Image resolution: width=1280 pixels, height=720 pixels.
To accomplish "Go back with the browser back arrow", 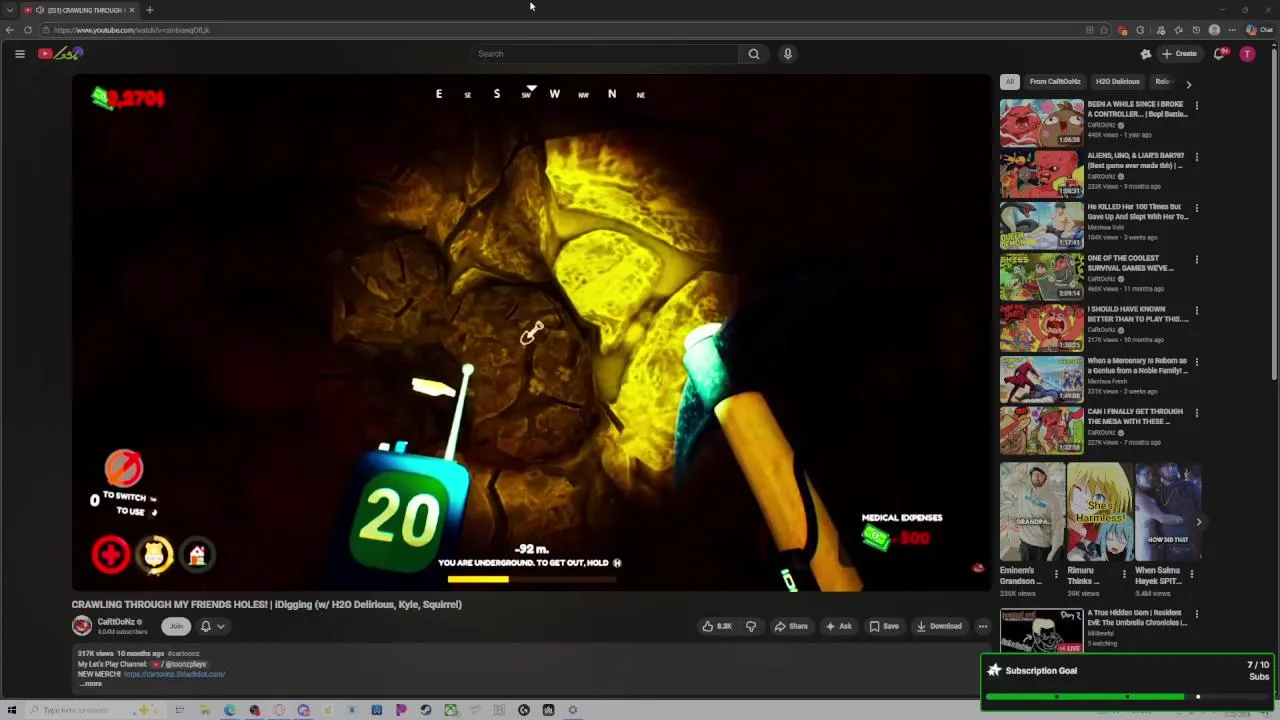I will (10, 30).
